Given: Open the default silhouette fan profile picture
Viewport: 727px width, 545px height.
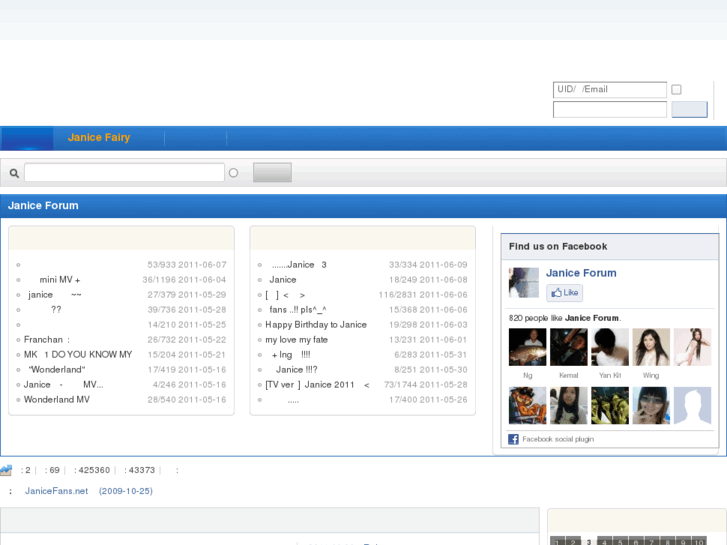Looking at the screenshot, I should click(x=692, y=405).
